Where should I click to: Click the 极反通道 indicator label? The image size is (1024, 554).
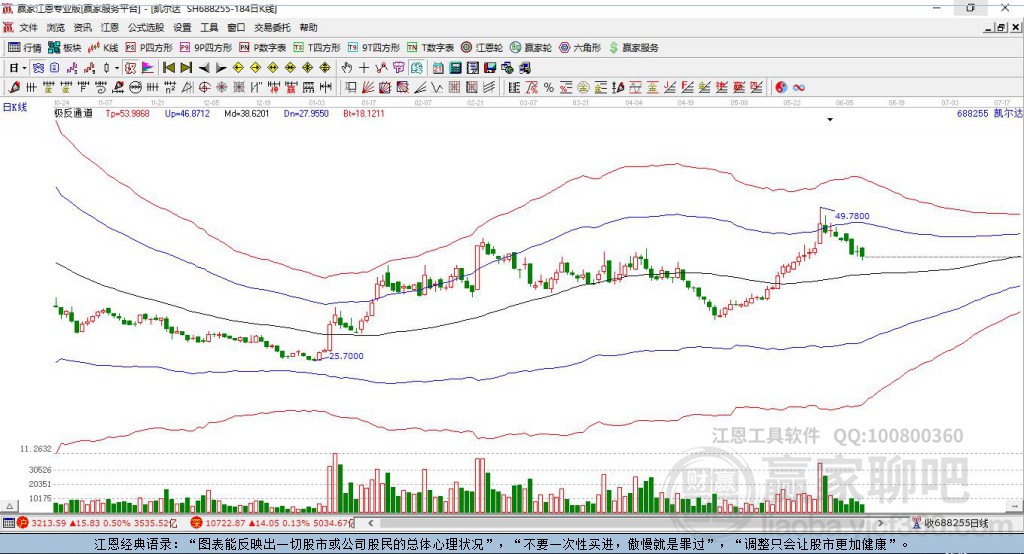coord(74,113)
